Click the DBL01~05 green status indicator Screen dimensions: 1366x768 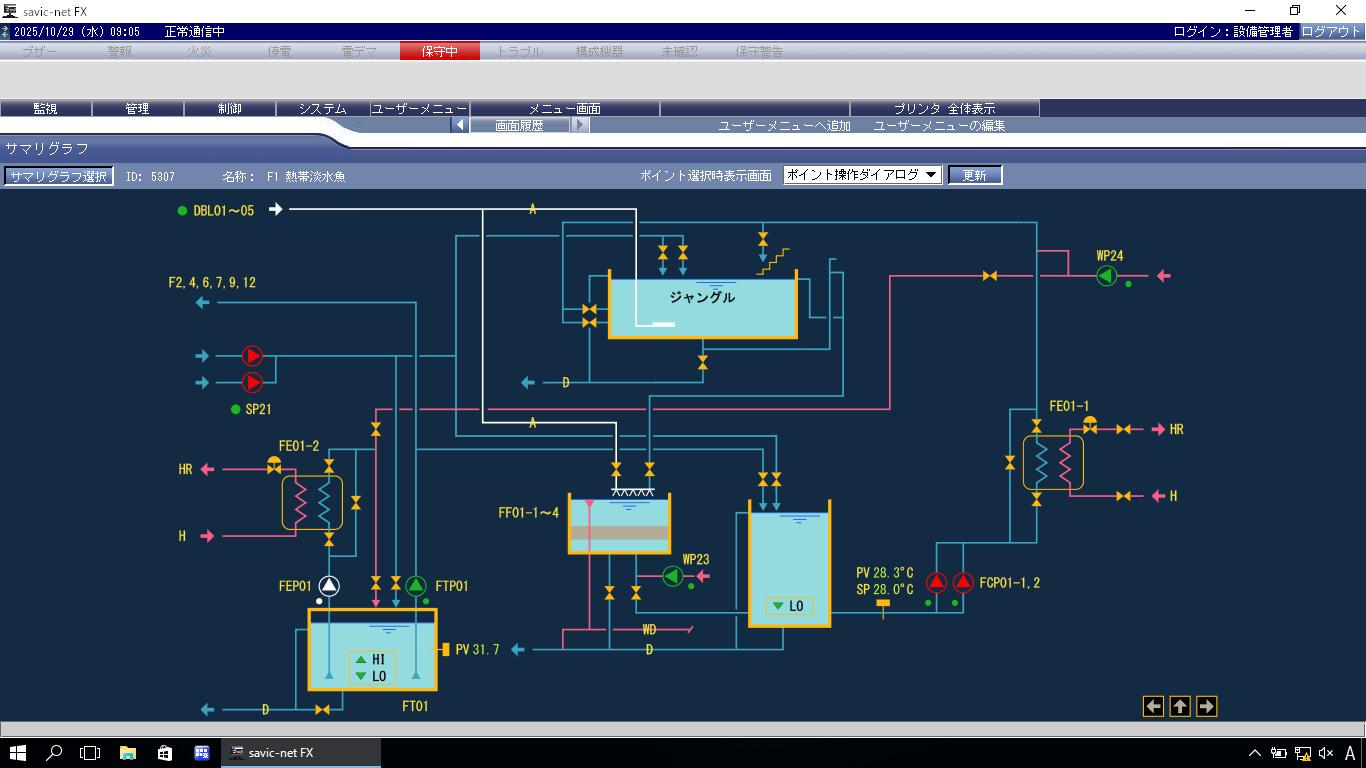(182, 211)
